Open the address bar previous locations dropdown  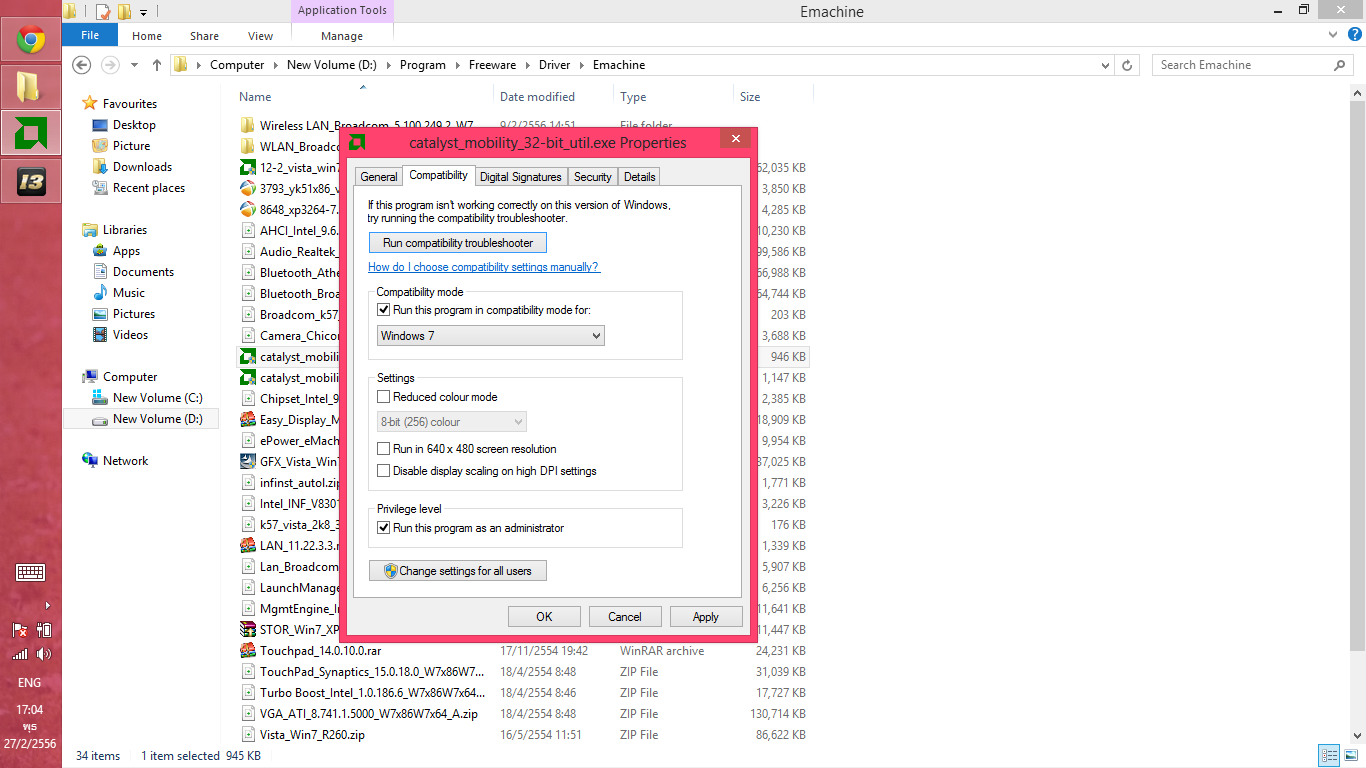pyautogui.click(x=1105, y=65)
